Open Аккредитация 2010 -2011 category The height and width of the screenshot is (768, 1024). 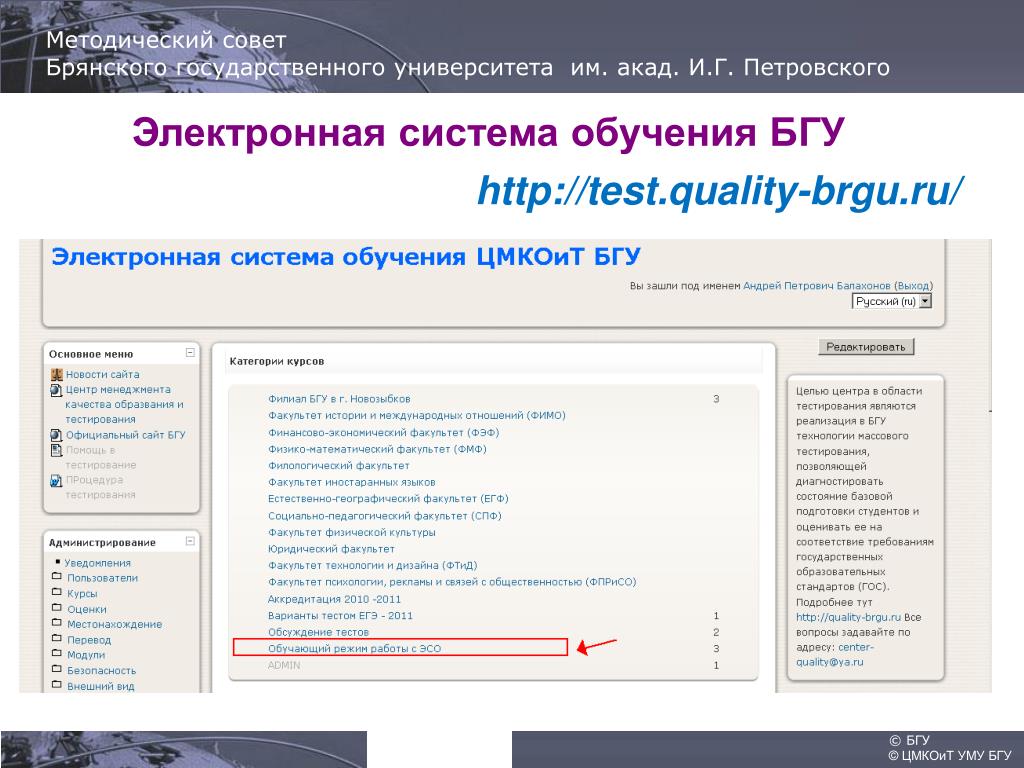334,600
